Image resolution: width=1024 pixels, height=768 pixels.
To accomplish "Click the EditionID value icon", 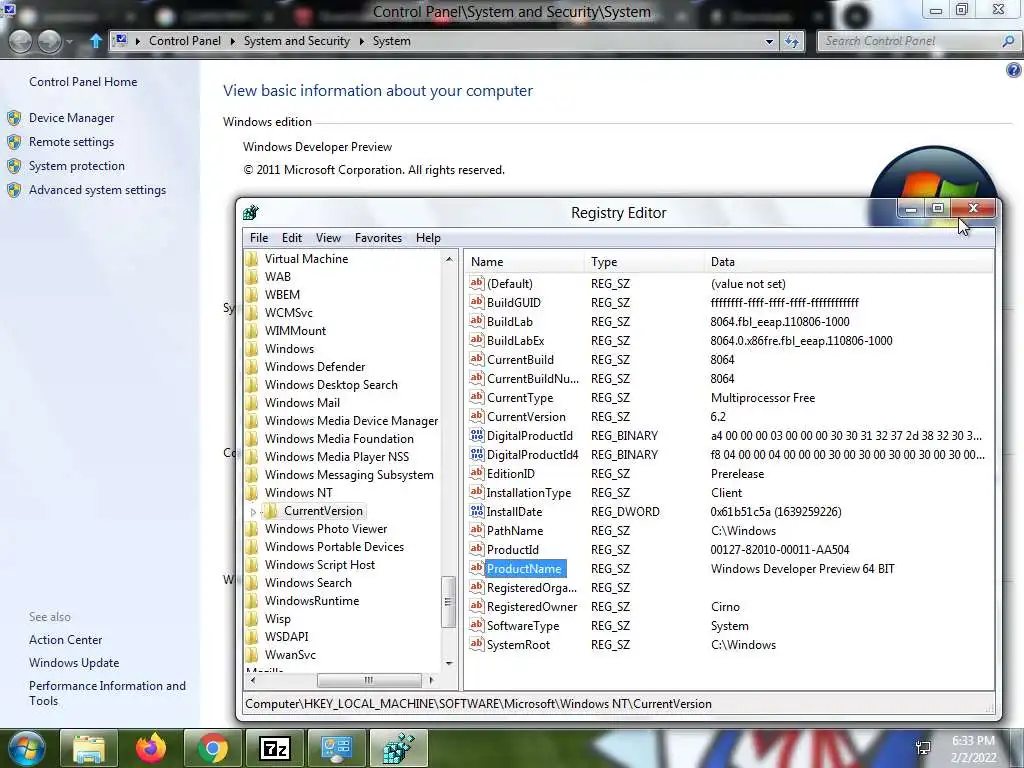I will tap(477, 473).
